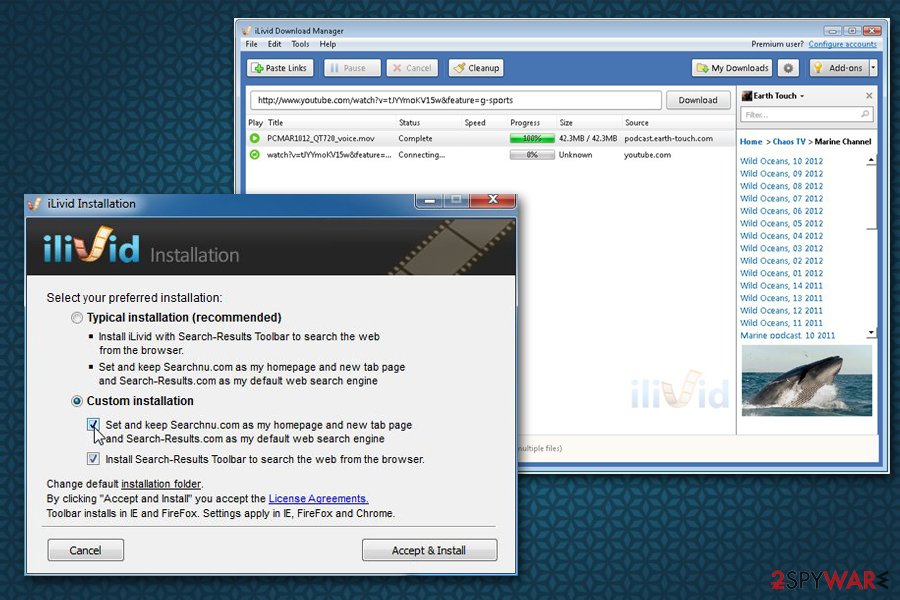The height and width of the screenshot is (600, 900).
Task: Uncheck Set and keep Searchnu.com homepage checkbox
Action: (x=93, y=424)
